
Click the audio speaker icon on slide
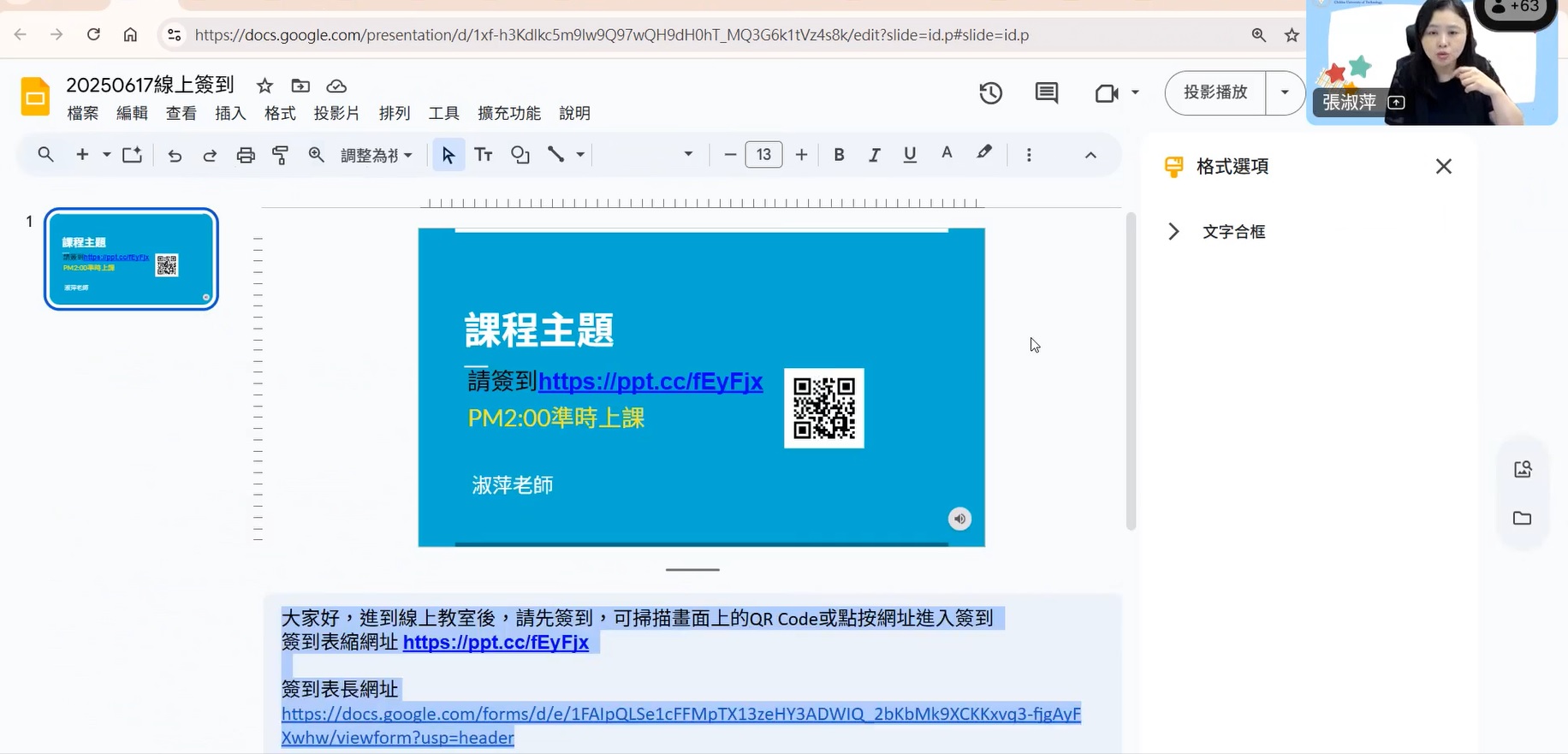coord(959,519)
